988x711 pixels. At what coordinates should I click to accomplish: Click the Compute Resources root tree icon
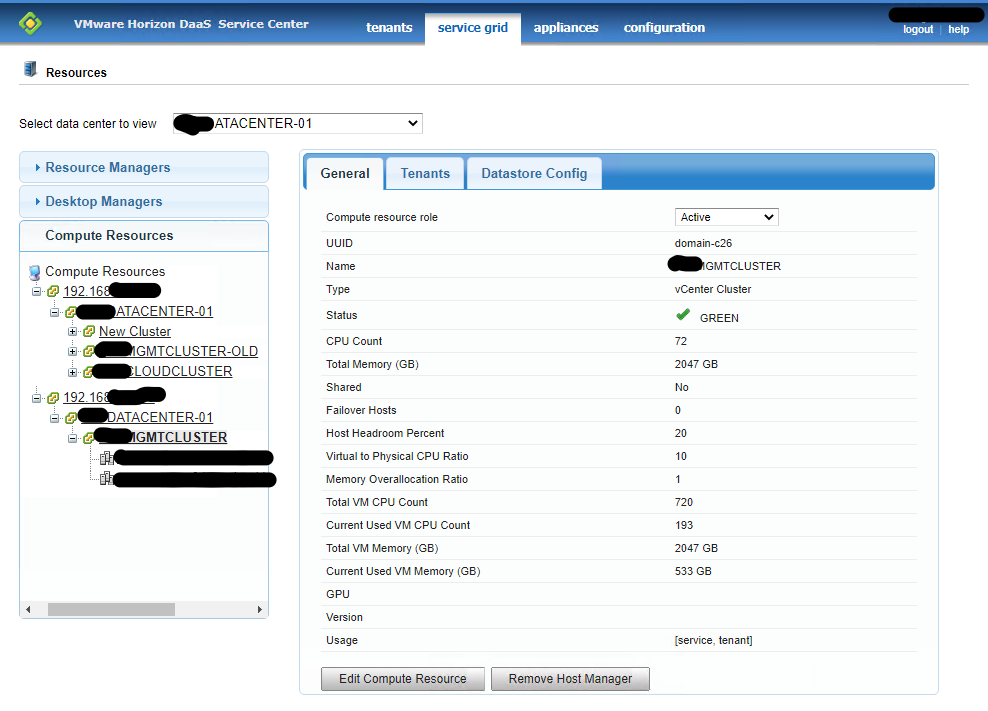[x=35, y=272]
